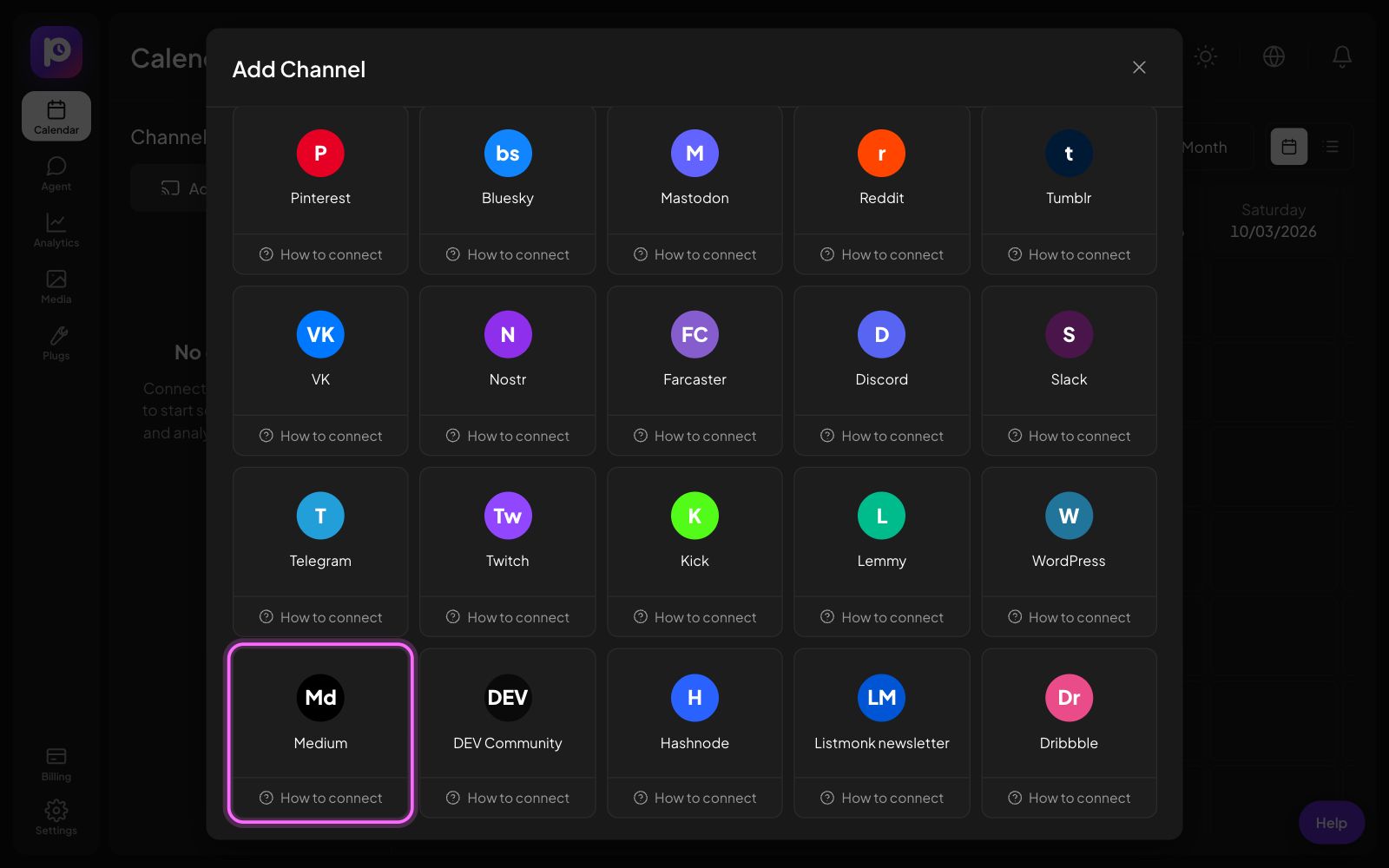The width and height of the screenshot is (1389, 868).
Task: Choose the Lemmy channel icon
Action: click(x=882, y=516)
